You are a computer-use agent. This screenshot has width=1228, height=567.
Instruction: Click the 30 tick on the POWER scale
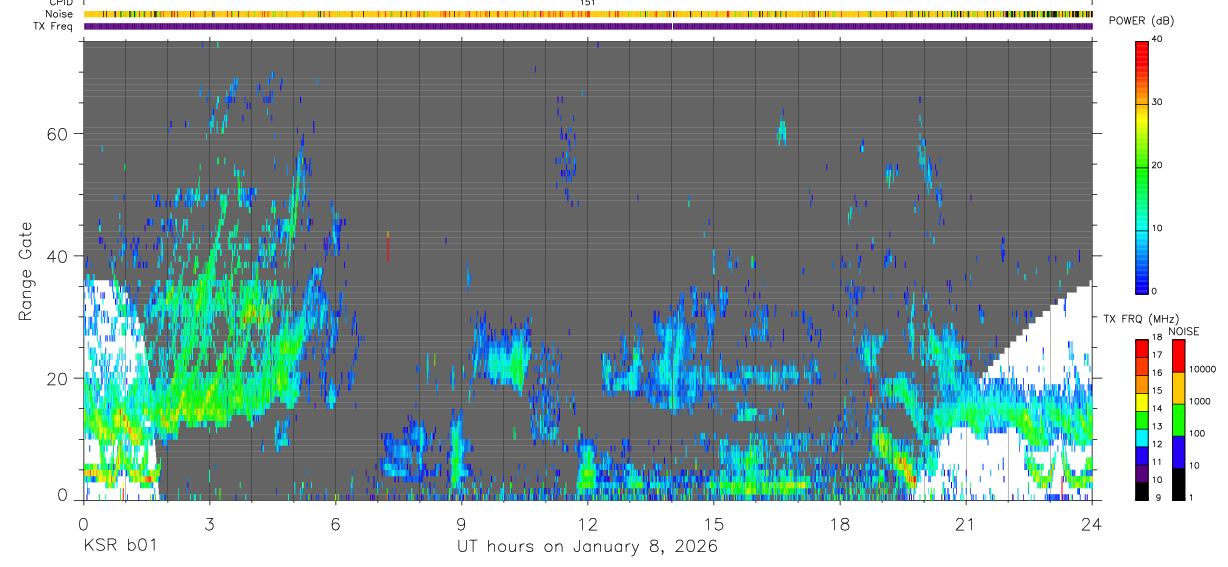coord(1157,103)
